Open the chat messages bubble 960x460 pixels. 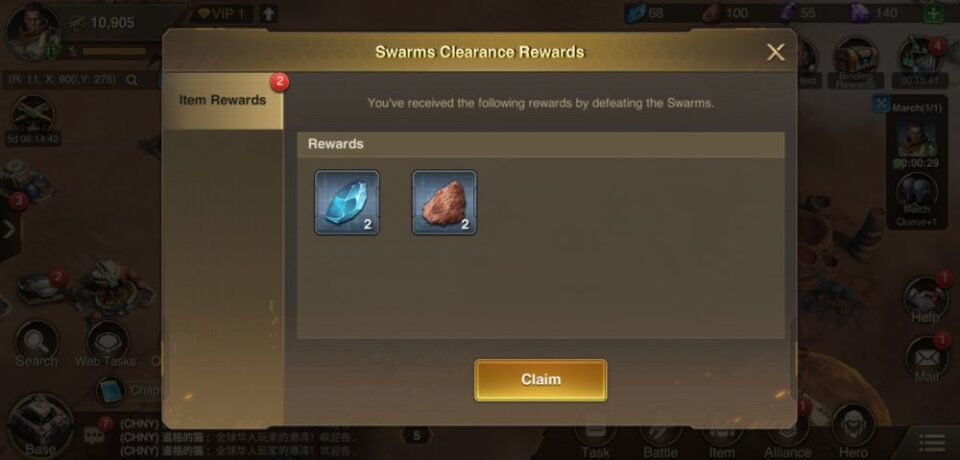point(94,435)
